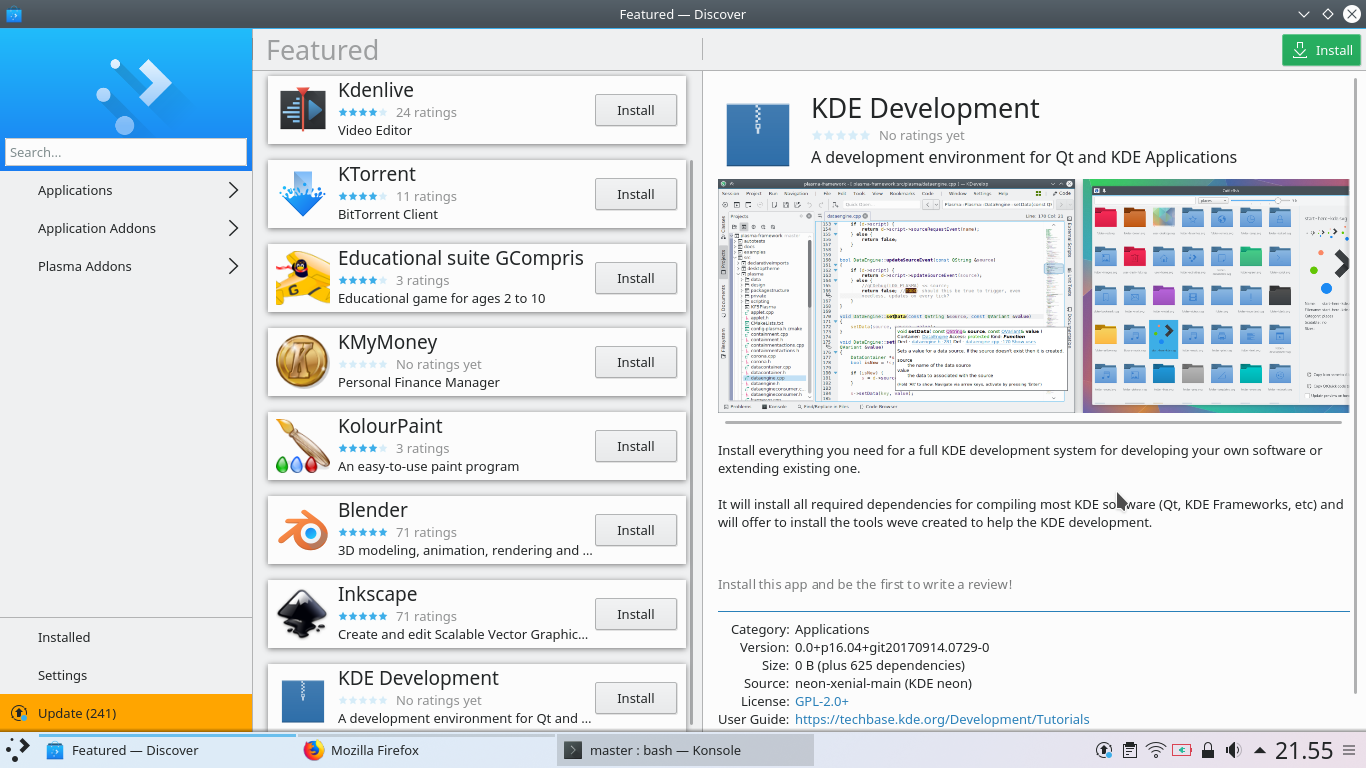Click the Wi-Fi network tray icon

click(1156, 749)
